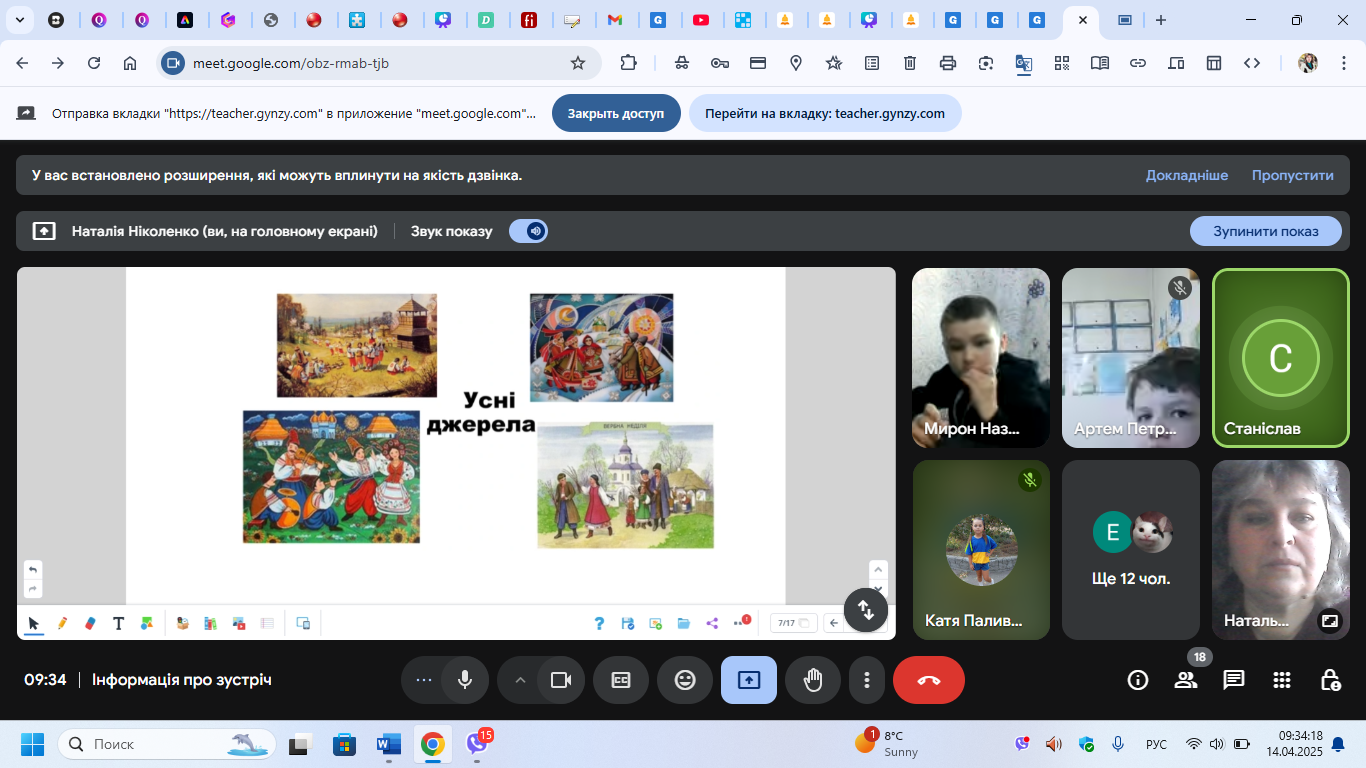Select the pointer tool in Gynzy toolbar
This screenshot has height=768, width=1366.
34,623
